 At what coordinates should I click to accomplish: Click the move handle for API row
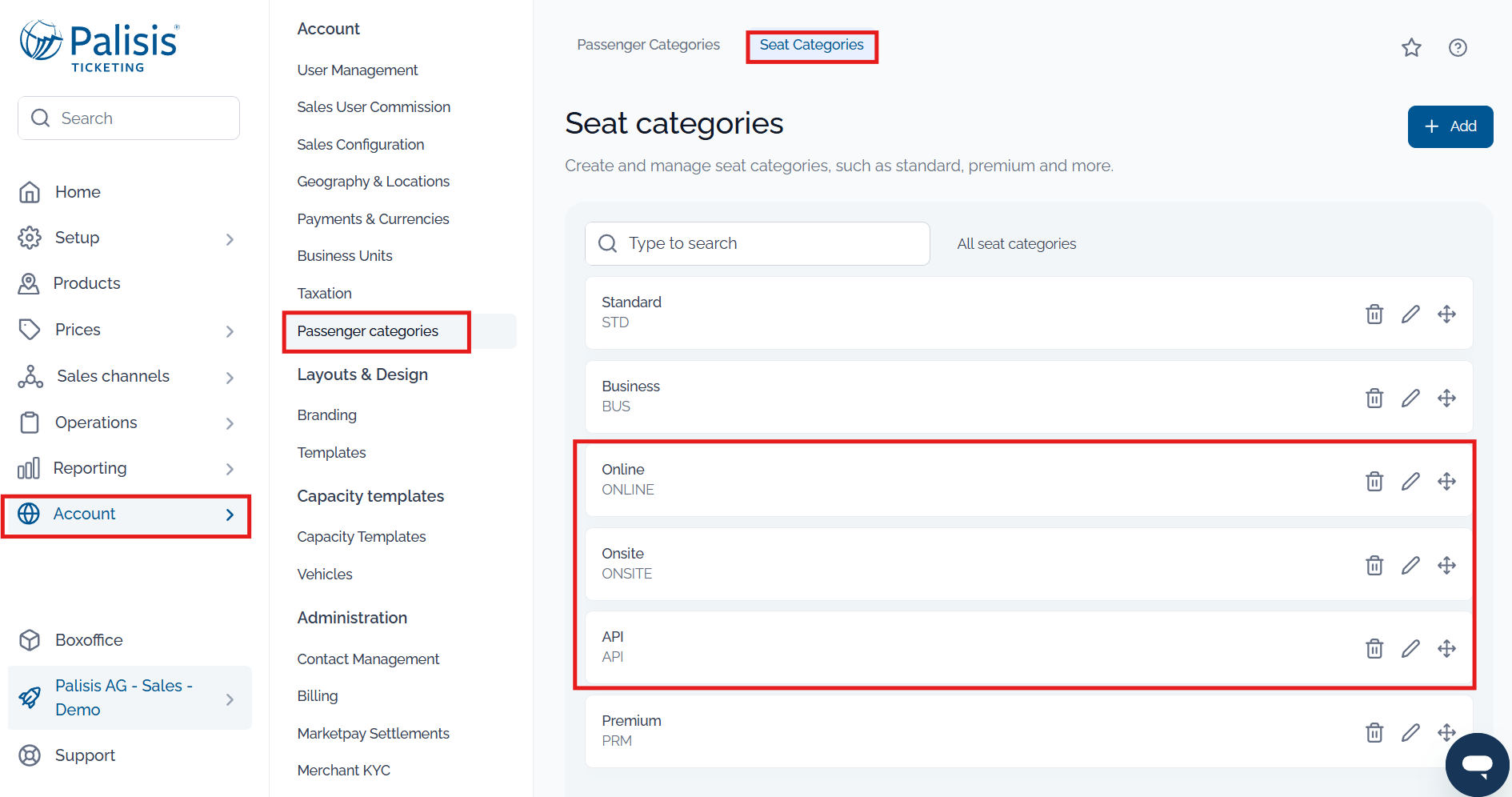[1446, 648]
